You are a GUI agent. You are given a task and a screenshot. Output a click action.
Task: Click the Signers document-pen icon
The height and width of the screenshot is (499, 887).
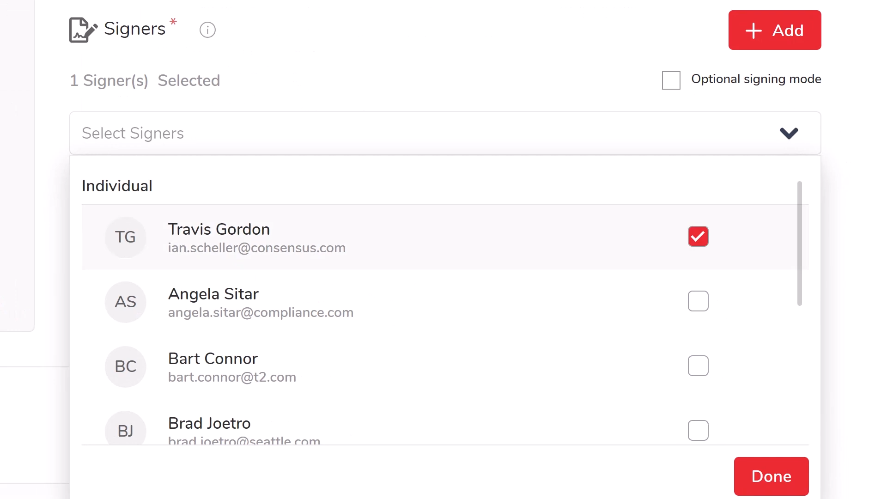click(83, 30)
